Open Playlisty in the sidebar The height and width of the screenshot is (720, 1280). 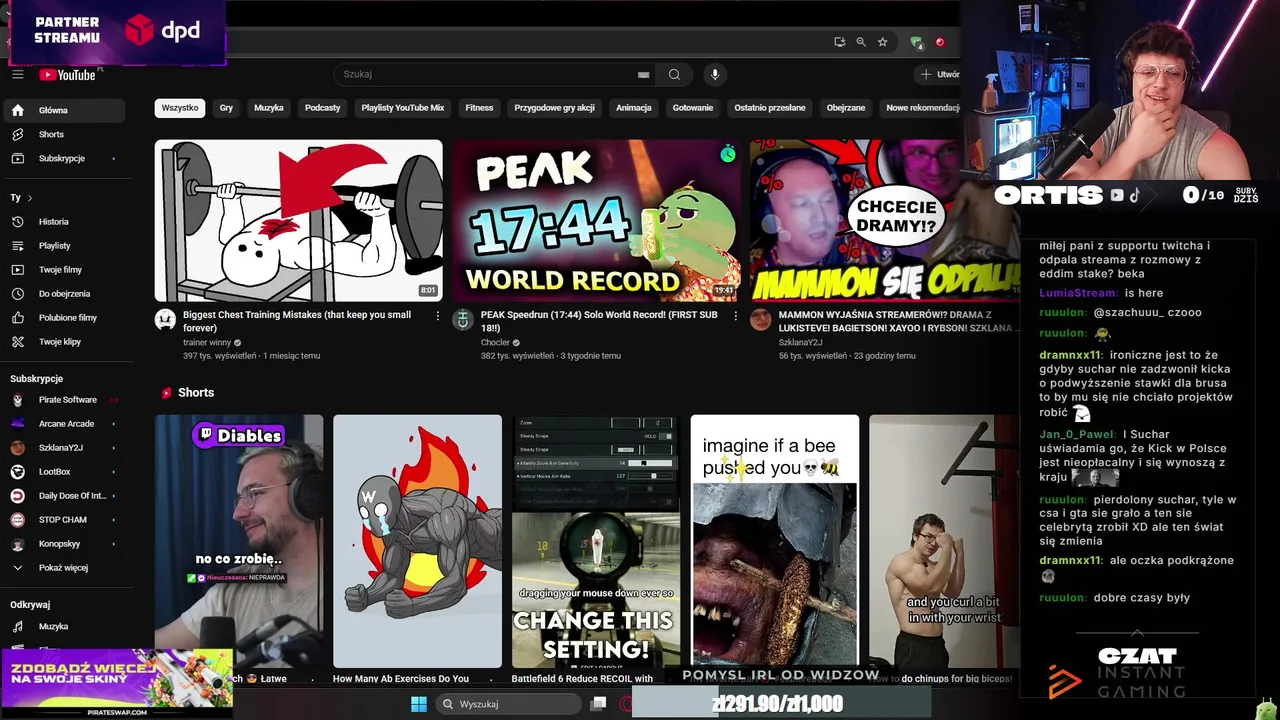(63, 246)
